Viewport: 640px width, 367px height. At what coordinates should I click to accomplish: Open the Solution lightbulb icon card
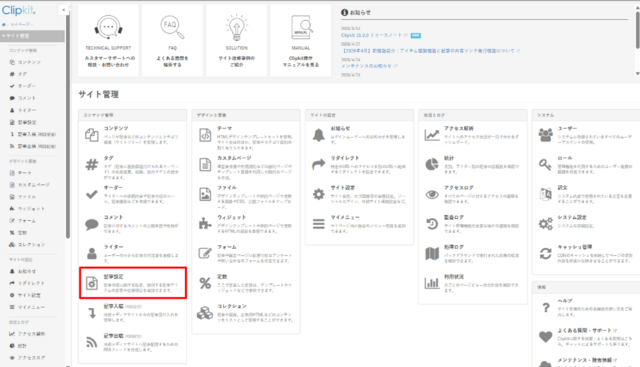(x=236, y=40)
